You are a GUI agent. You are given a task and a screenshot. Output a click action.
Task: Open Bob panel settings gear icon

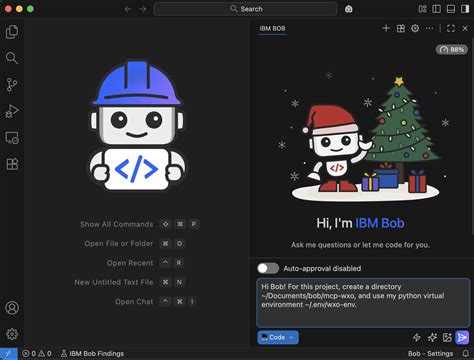point(415,28)
